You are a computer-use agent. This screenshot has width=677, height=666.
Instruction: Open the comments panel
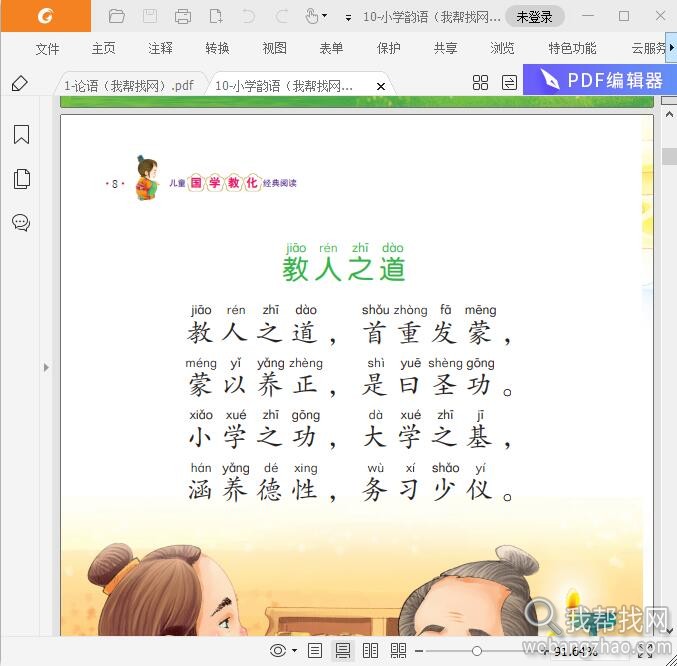pyautogui.click(x=21, y=223)
